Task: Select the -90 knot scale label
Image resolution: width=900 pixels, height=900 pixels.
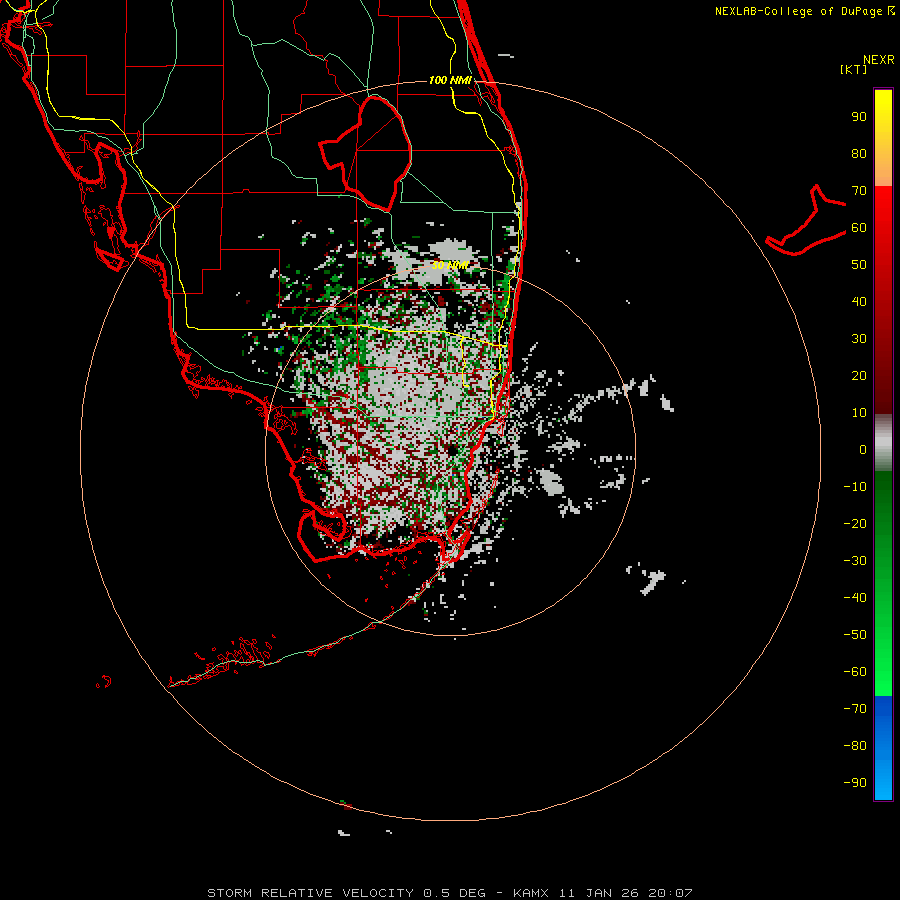Action: [x=855, y=783]
